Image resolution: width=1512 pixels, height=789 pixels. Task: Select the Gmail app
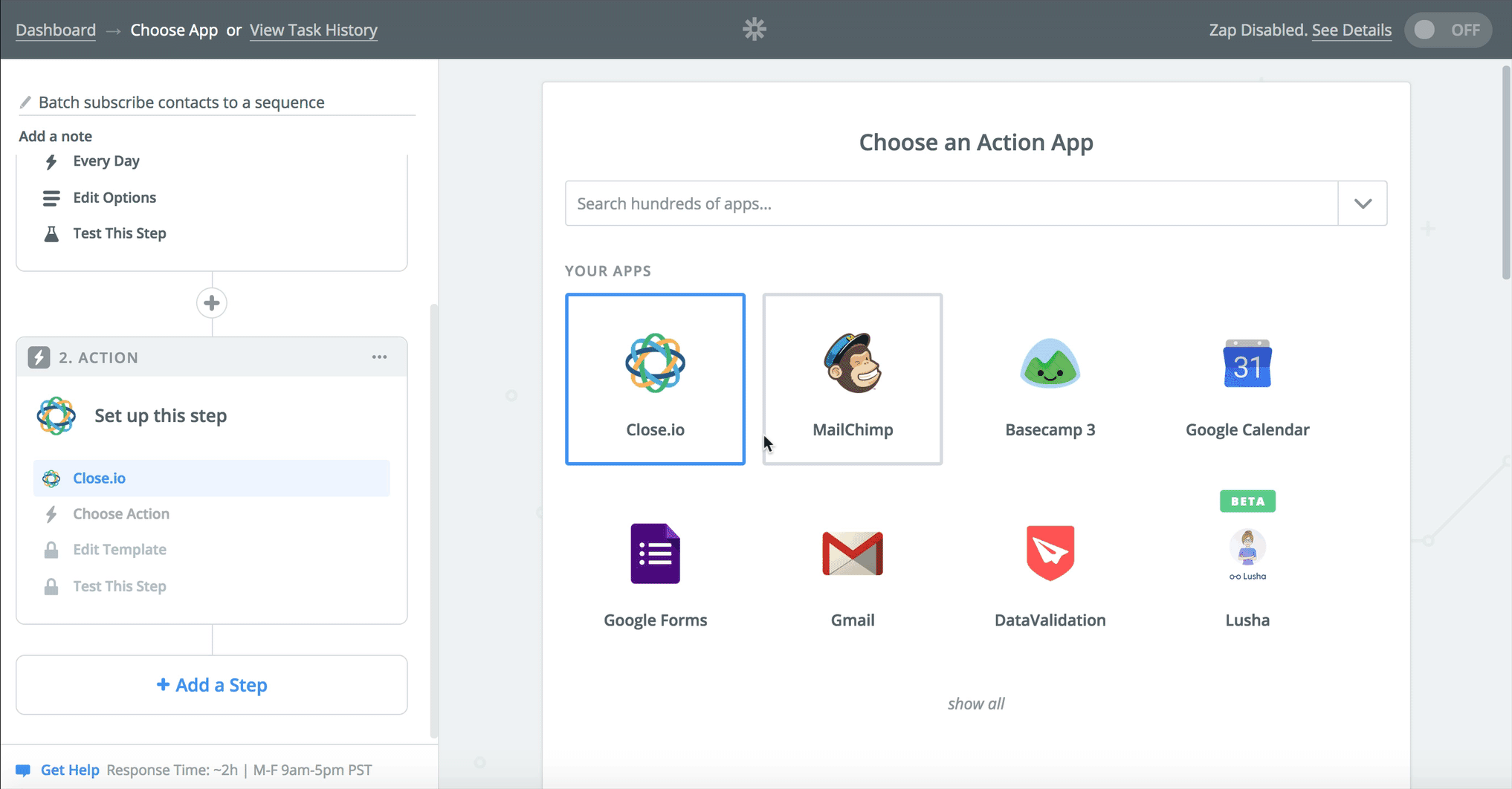pyautogui.click(x=853, y=571)
